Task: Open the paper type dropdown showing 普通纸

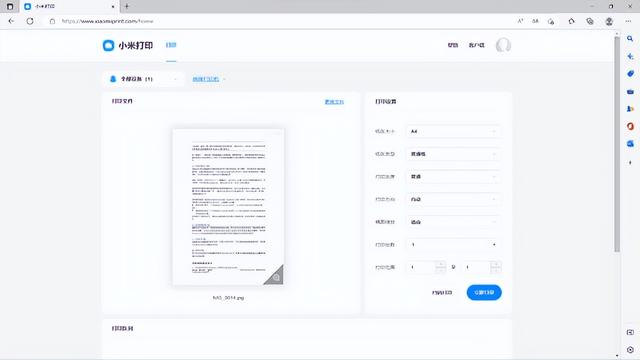Action: 453,154
